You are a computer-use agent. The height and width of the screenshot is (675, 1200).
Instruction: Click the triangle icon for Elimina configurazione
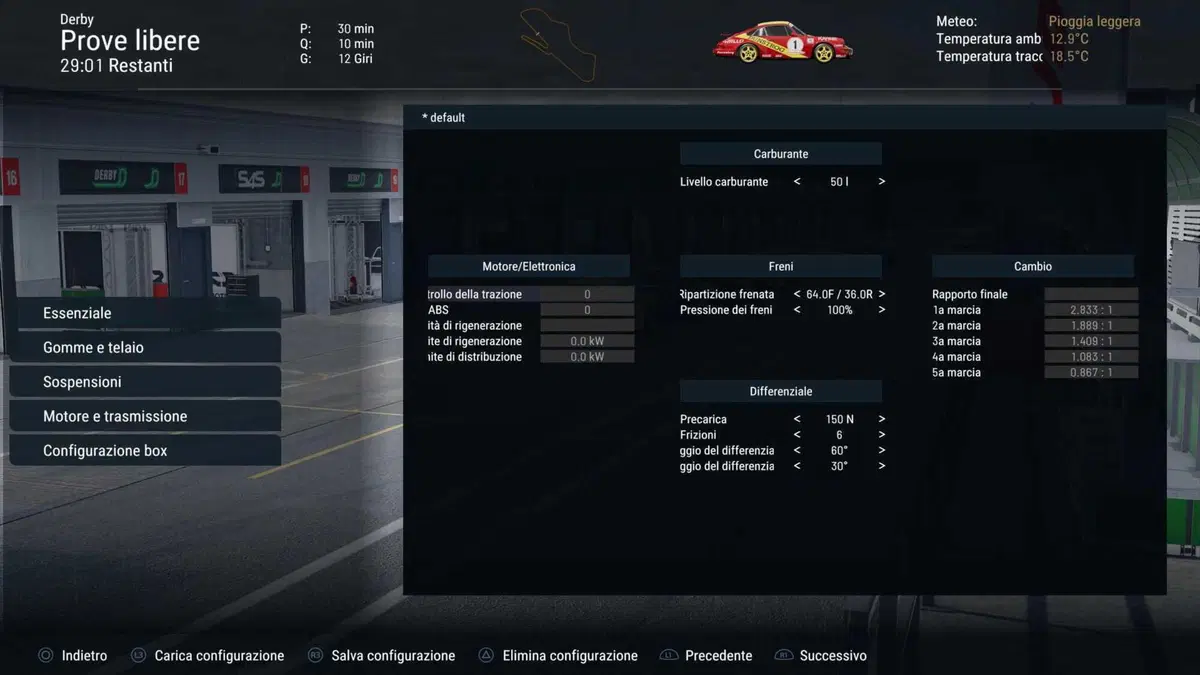coord(486,656)
